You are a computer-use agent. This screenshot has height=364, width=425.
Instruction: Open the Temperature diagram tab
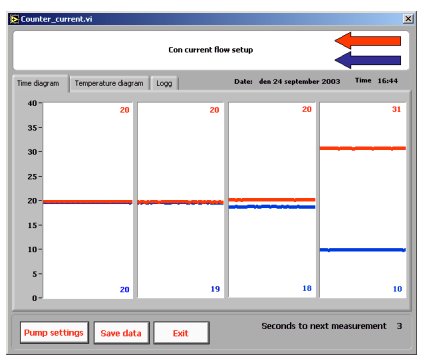click(x=109, y=83)
